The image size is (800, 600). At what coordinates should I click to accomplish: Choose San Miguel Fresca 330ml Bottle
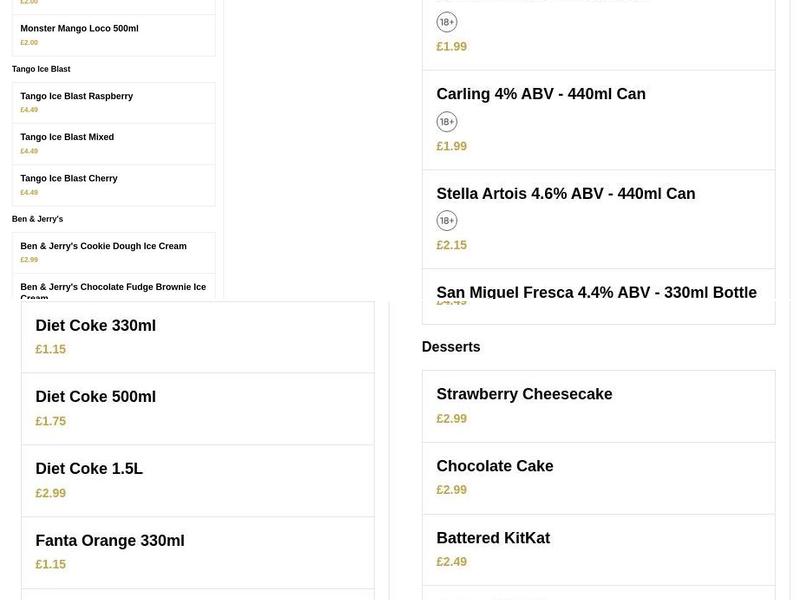pyautogui.click(x=596, y=292)
